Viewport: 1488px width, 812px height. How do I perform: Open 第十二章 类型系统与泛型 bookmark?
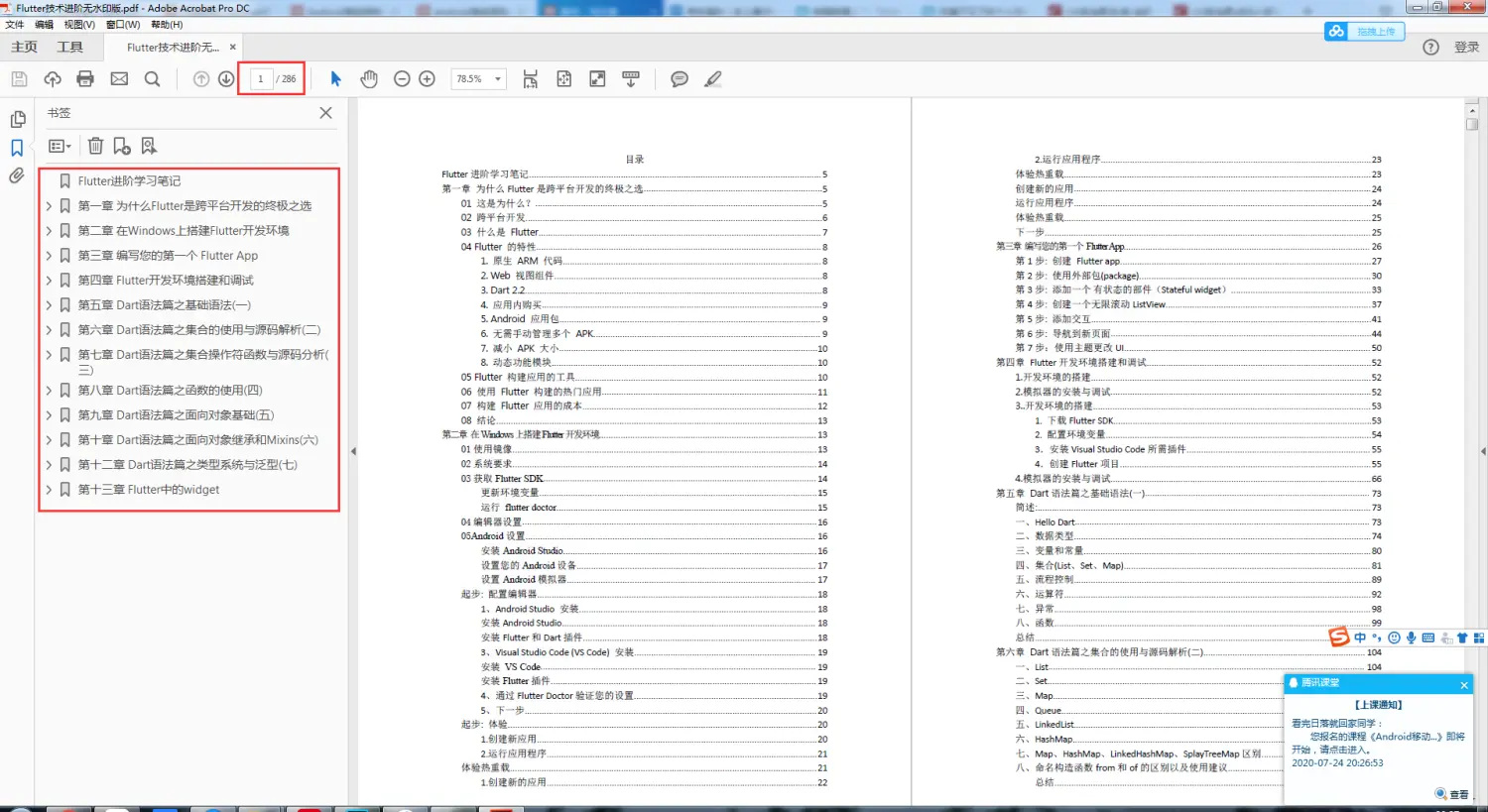[x=187, y=465]
